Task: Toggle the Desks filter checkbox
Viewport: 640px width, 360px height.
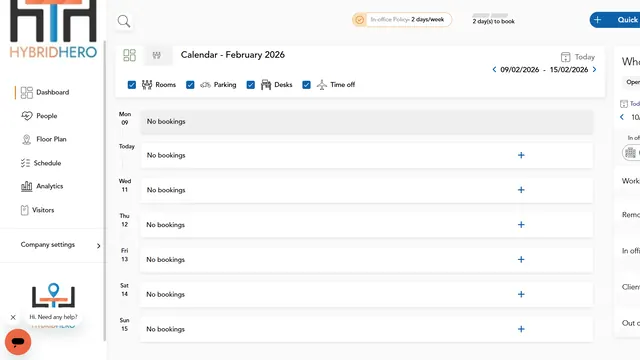Action: [x=251, y=84]
